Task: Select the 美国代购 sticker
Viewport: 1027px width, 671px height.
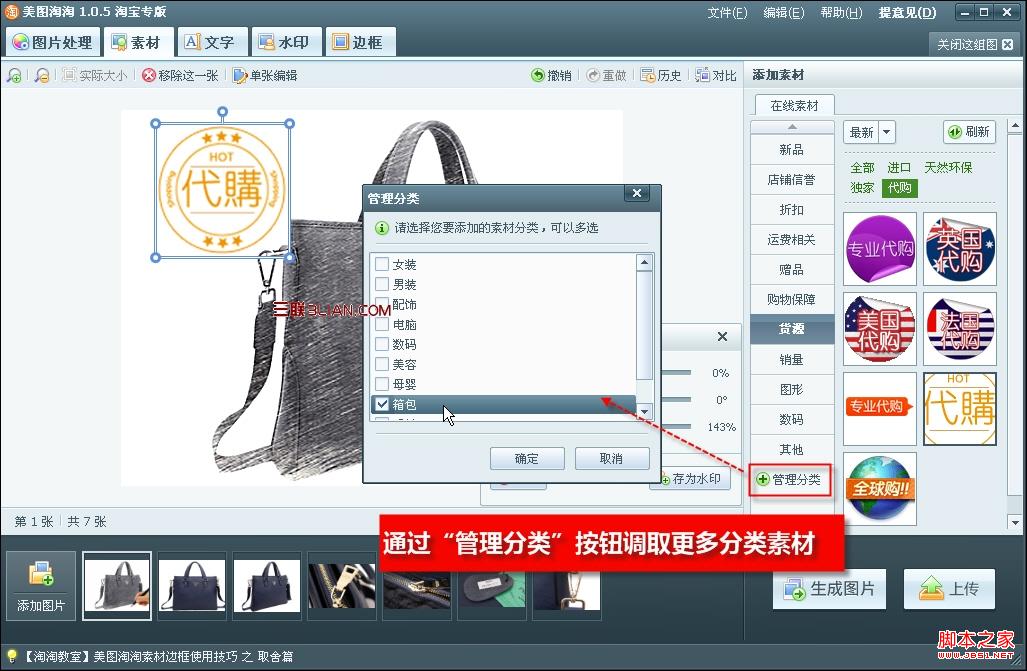Action: (x=880, y=329)
